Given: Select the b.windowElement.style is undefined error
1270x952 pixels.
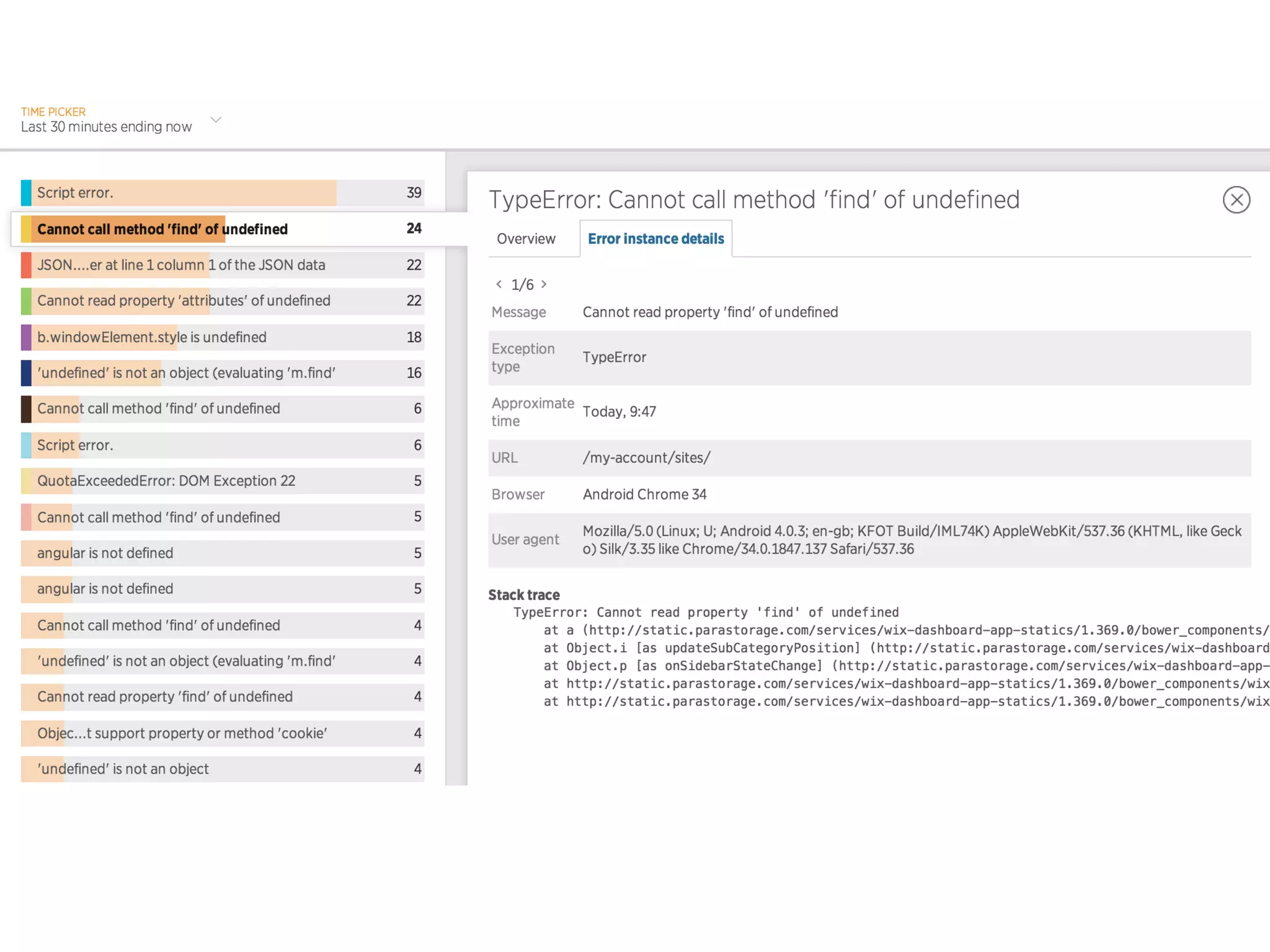Looking at the screenshot, I should click(152, 337).
